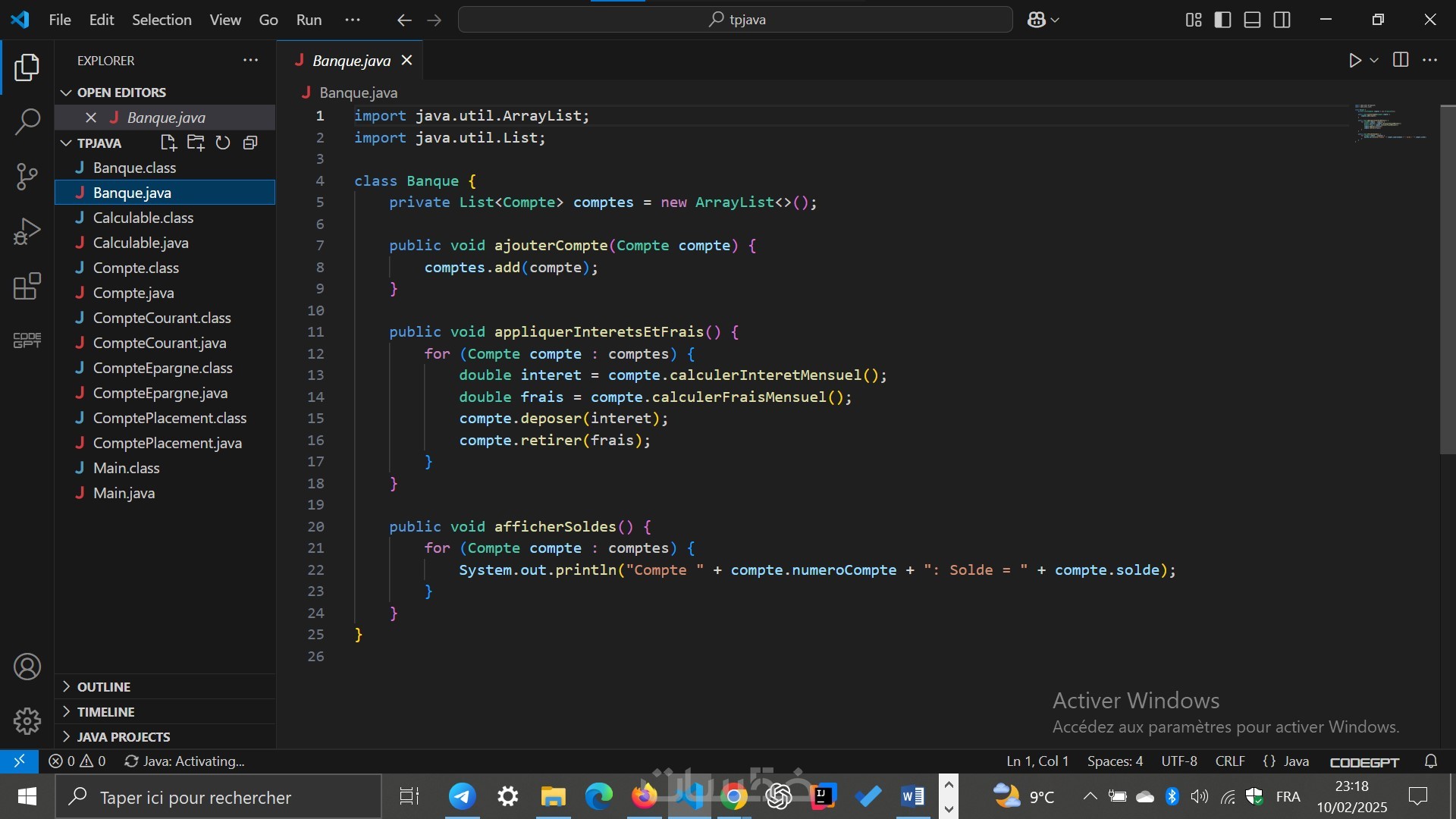Refresh the explorer file tree
This screenshot has height=819, width=1456.
pos(223,143)
